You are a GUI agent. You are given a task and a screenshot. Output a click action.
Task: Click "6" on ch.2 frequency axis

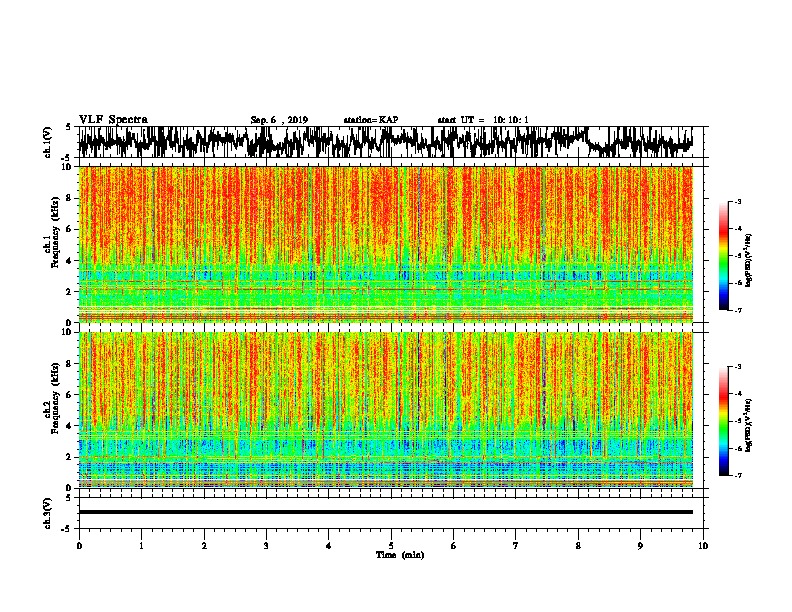pyautogui.click(x=69, y=395)
